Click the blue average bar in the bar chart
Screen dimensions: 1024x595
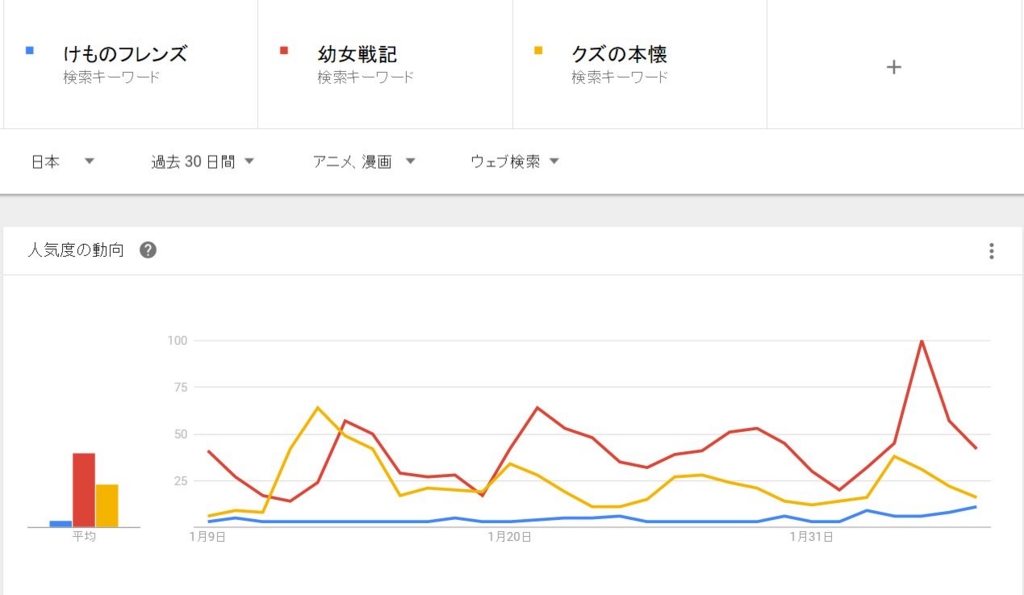(61, 524)
